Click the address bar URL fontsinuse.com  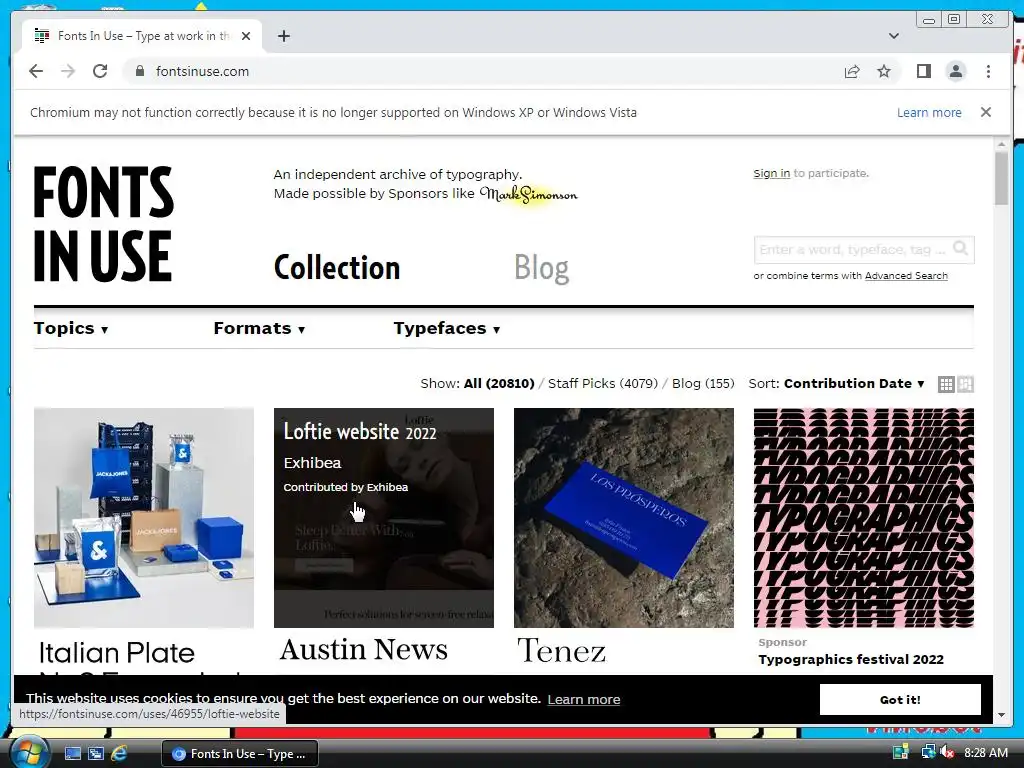[x=202, y=71]
